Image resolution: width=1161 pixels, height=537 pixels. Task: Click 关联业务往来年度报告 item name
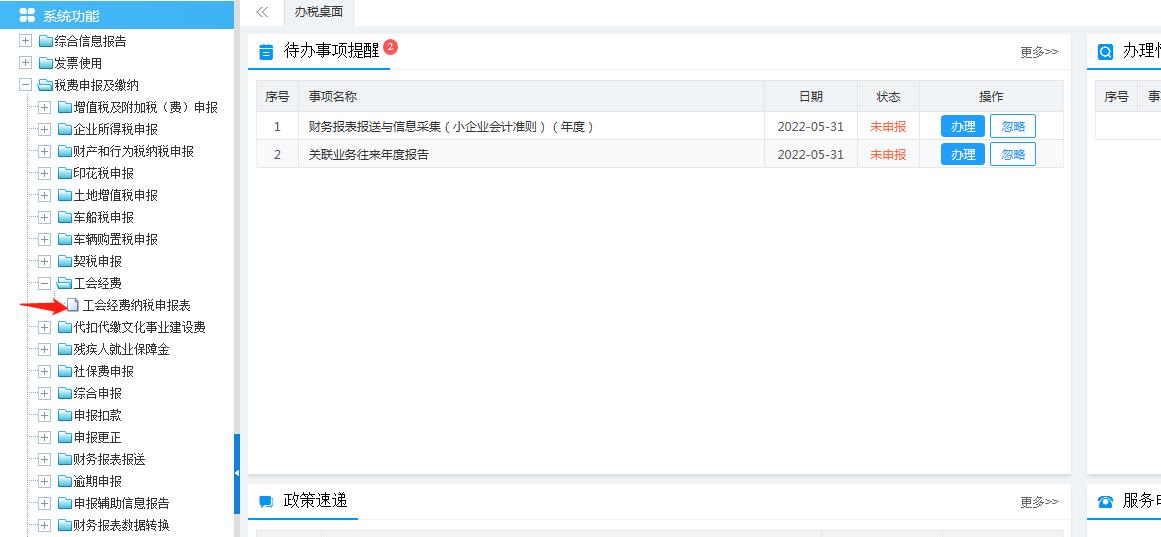click(369, 155)
